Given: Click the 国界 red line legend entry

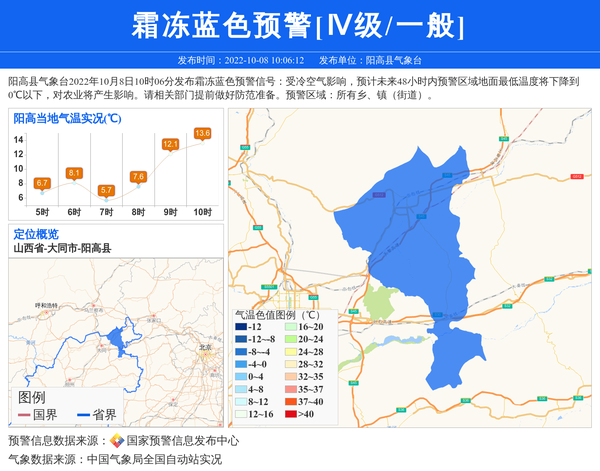Looking at the screenshot, I should coord(38,414).
